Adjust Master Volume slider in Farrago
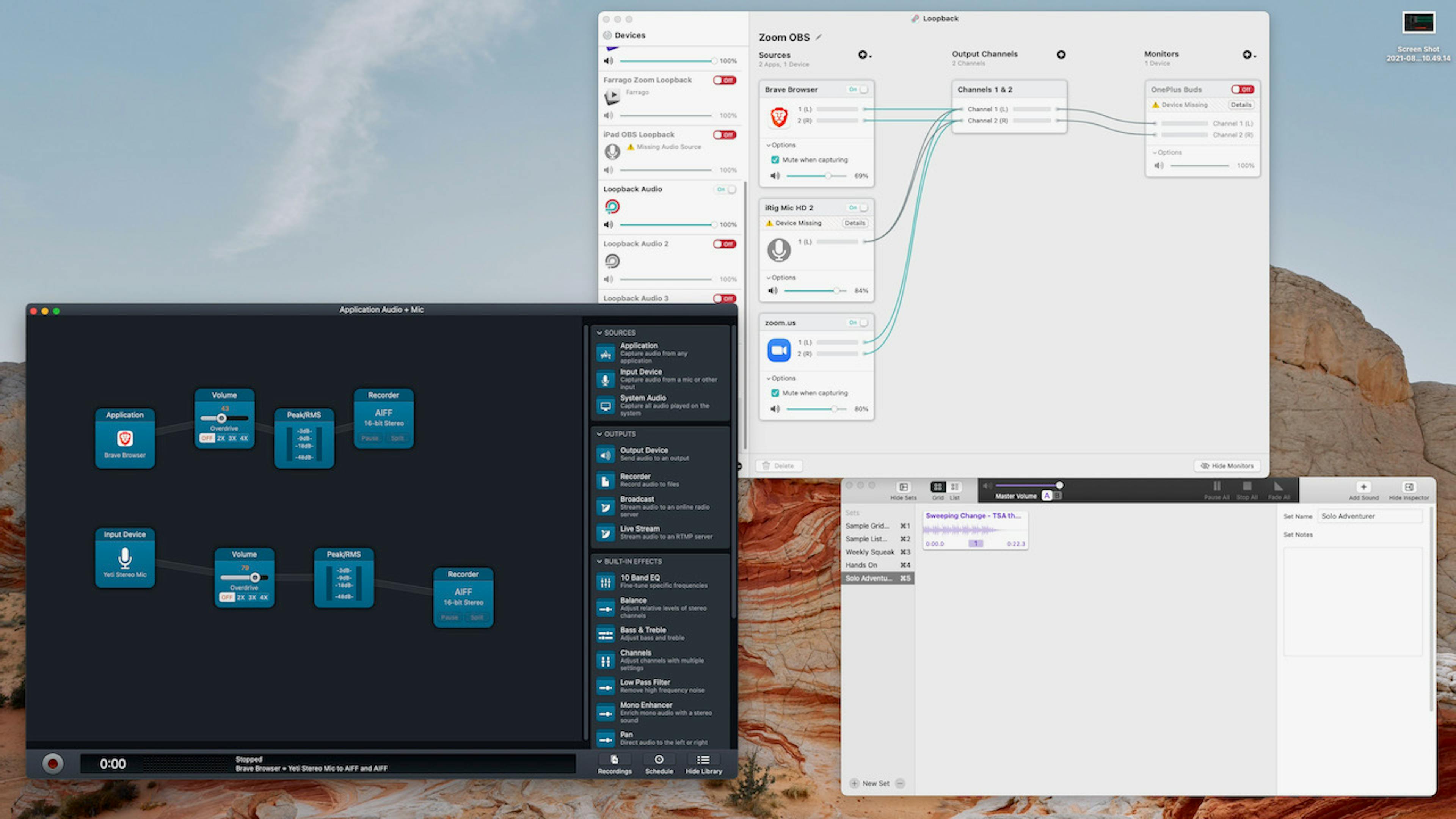The width and height of the screenshot is (1456, 819). click(x=1059, y=485)
